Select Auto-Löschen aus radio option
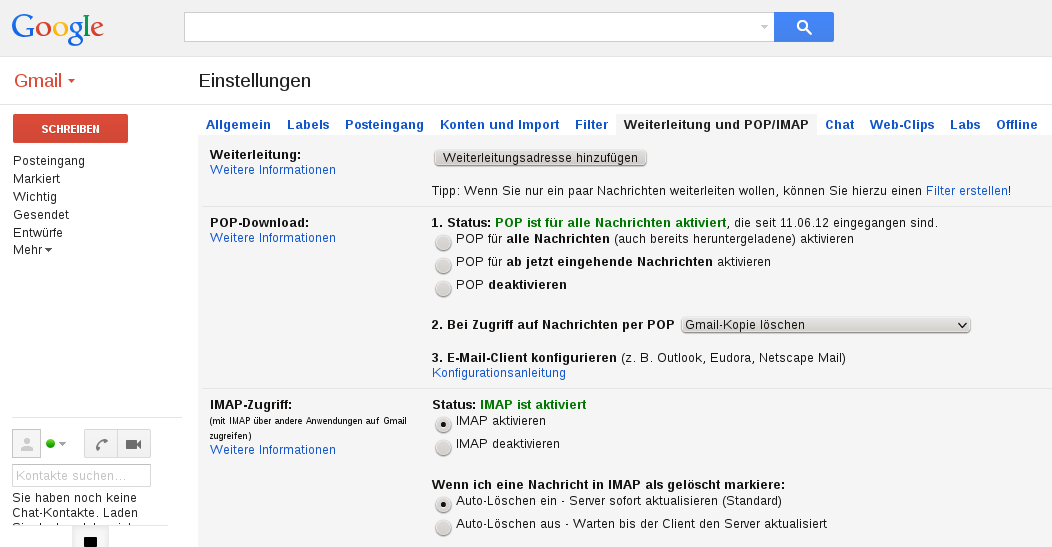 tap(443, 526)
